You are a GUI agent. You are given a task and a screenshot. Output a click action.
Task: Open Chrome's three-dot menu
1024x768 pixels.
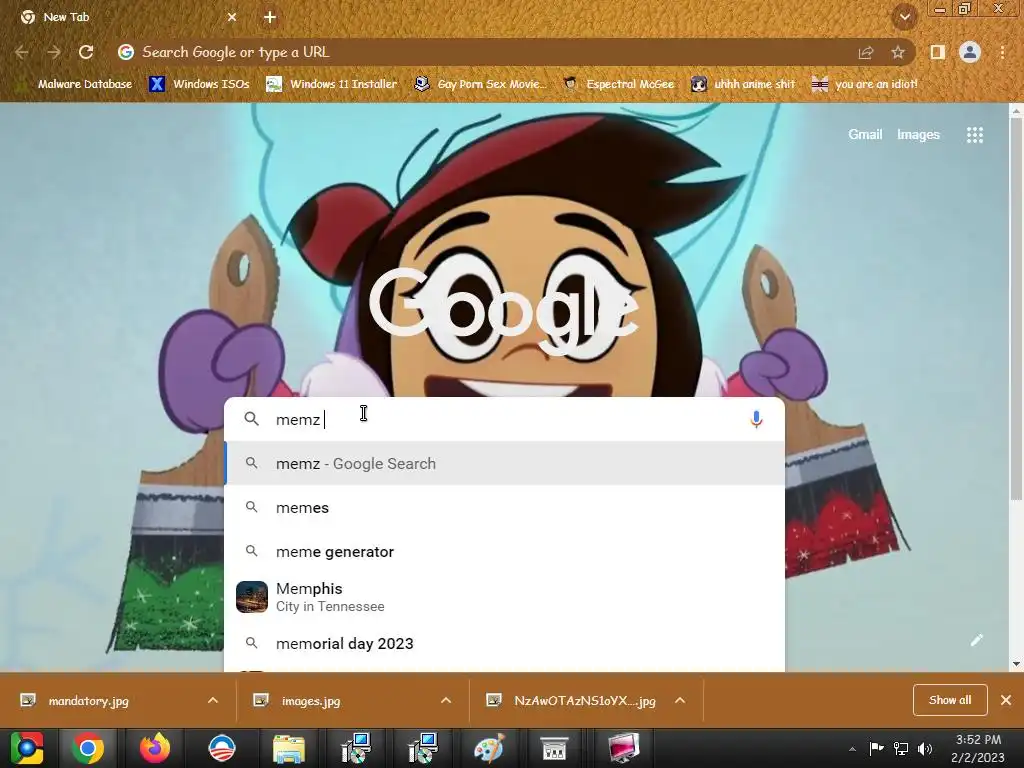[x=1002, y=52]
